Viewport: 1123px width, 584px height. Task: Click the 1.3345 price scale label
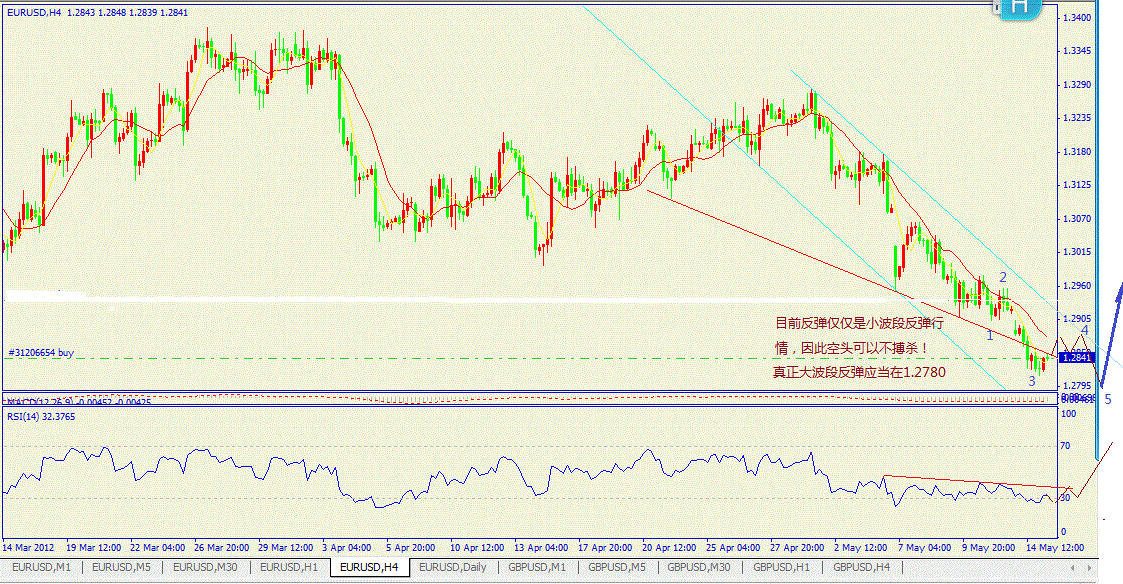[1078, 51]
